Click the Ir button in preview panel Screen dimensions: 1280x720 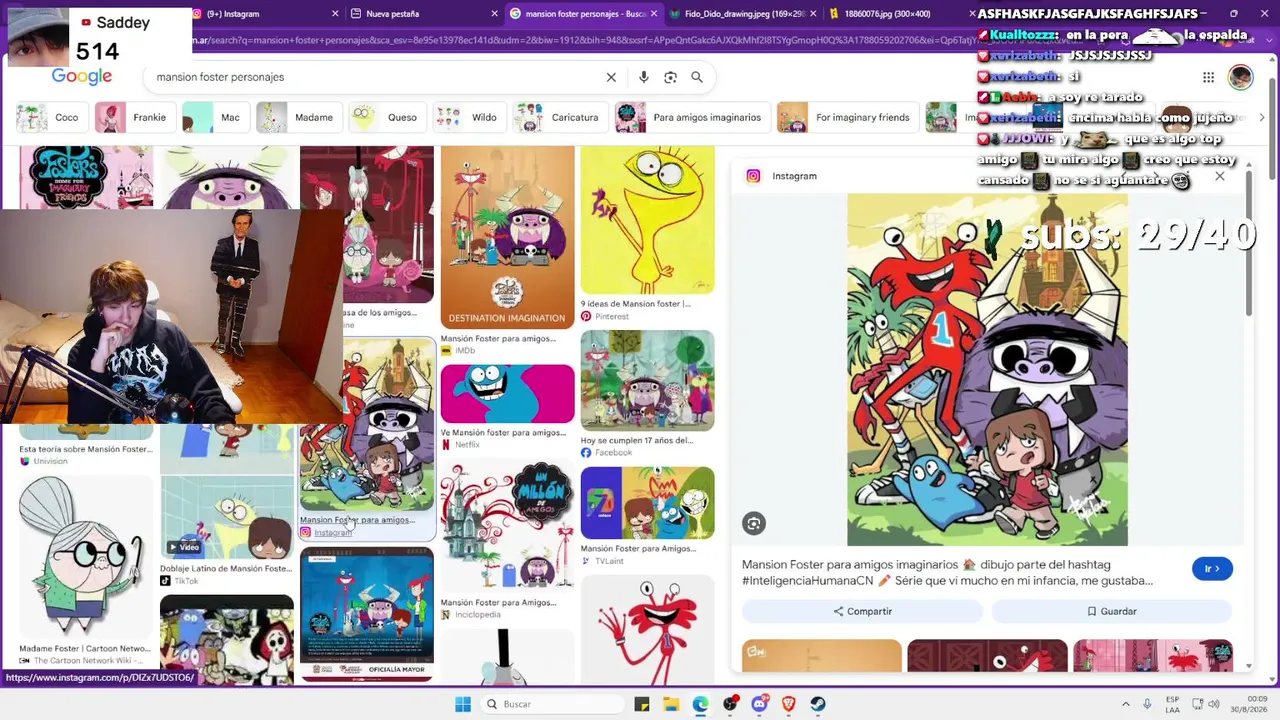[1212, 569]
